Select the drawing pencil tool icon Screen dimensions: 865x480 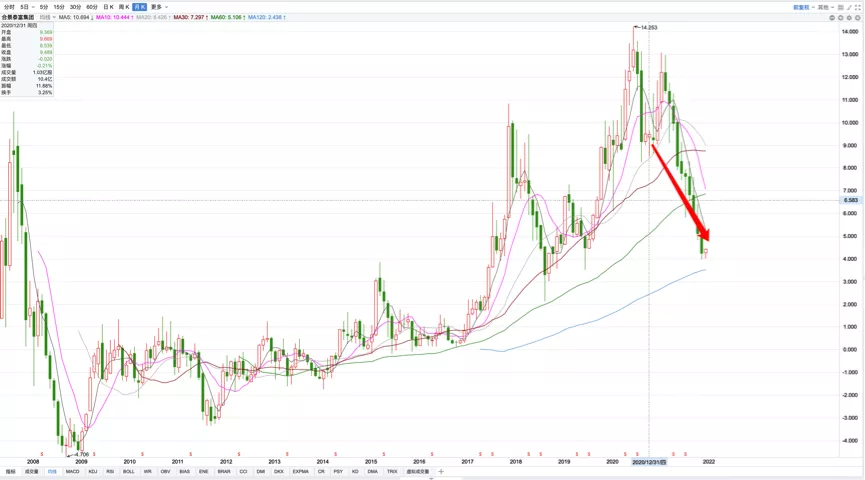point(849,7)
